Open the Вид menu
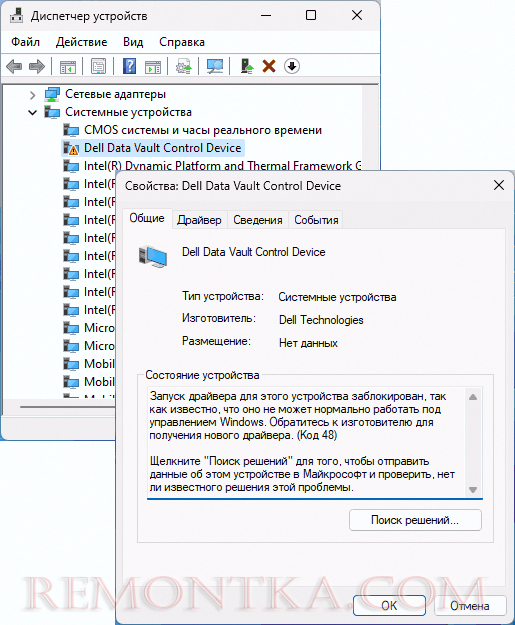Image resolution: width=515 pixels, height=625 pixels. [x=133, y=42]
